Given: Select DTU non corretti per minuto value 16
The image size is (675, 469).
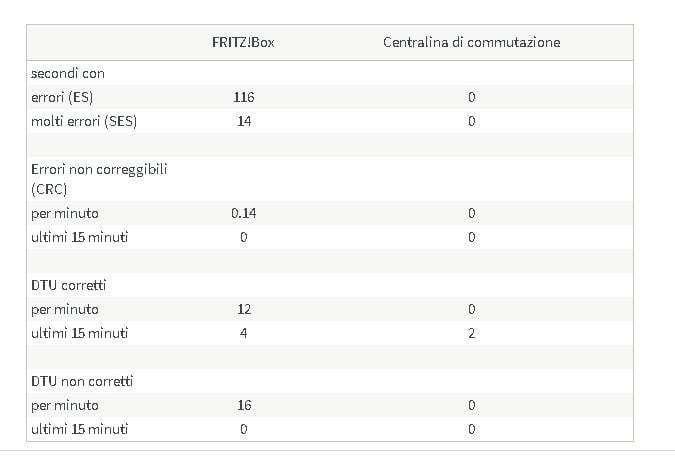Looking at the screenshot, I should (x=244, y=405).
